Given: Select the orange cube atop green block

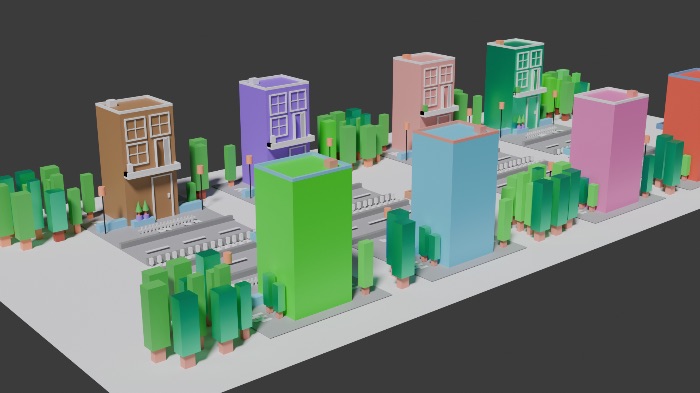Looking at the screenshot, I should (331, 163).
